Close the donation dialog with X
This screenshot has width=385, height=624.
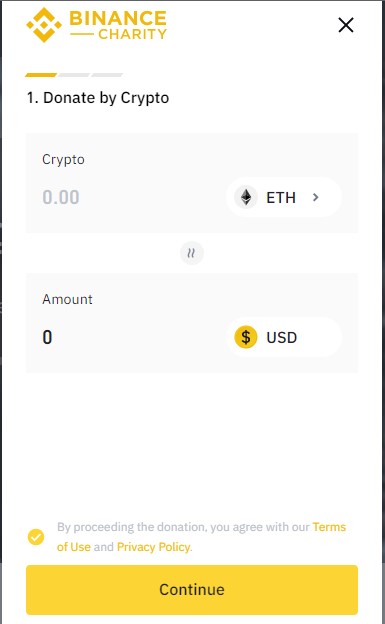[346, 25]
